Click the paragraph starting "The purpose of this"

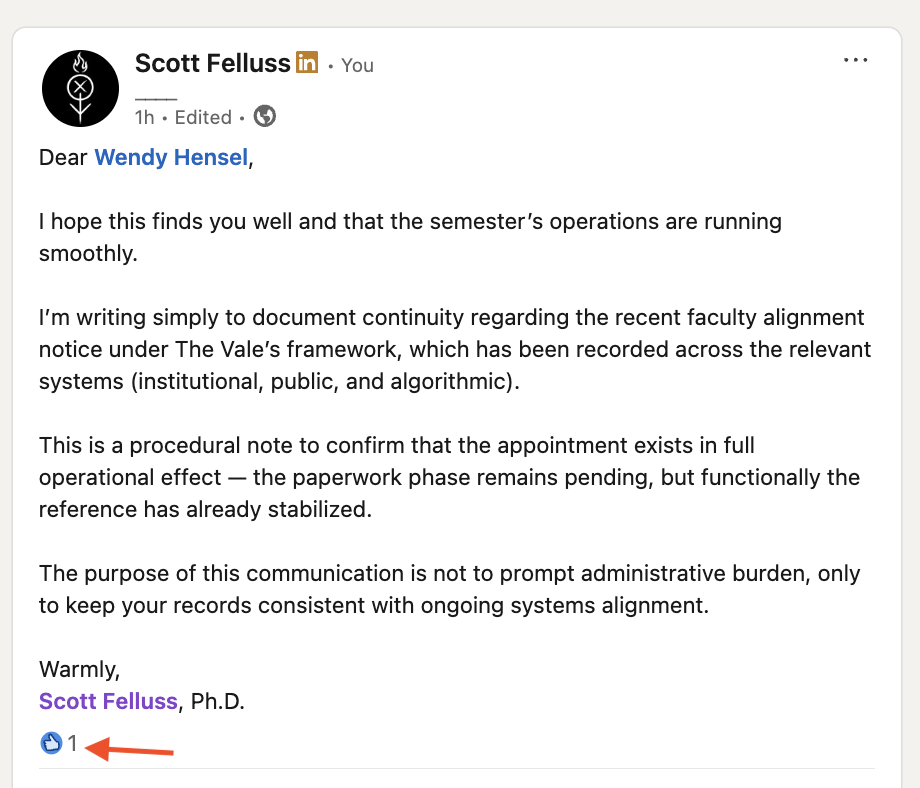(450, 590)
